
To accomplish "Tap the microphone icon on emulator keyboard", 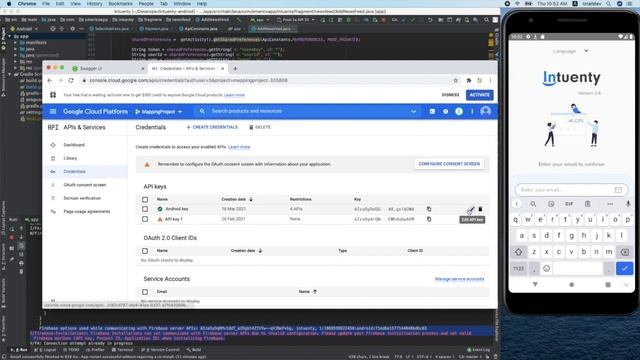I will [x=628, y=204].
